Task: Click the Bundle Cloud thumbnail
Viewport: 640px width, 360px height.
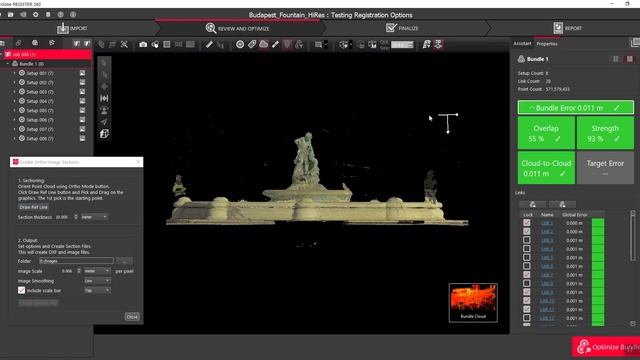Action: coord(473,302)
